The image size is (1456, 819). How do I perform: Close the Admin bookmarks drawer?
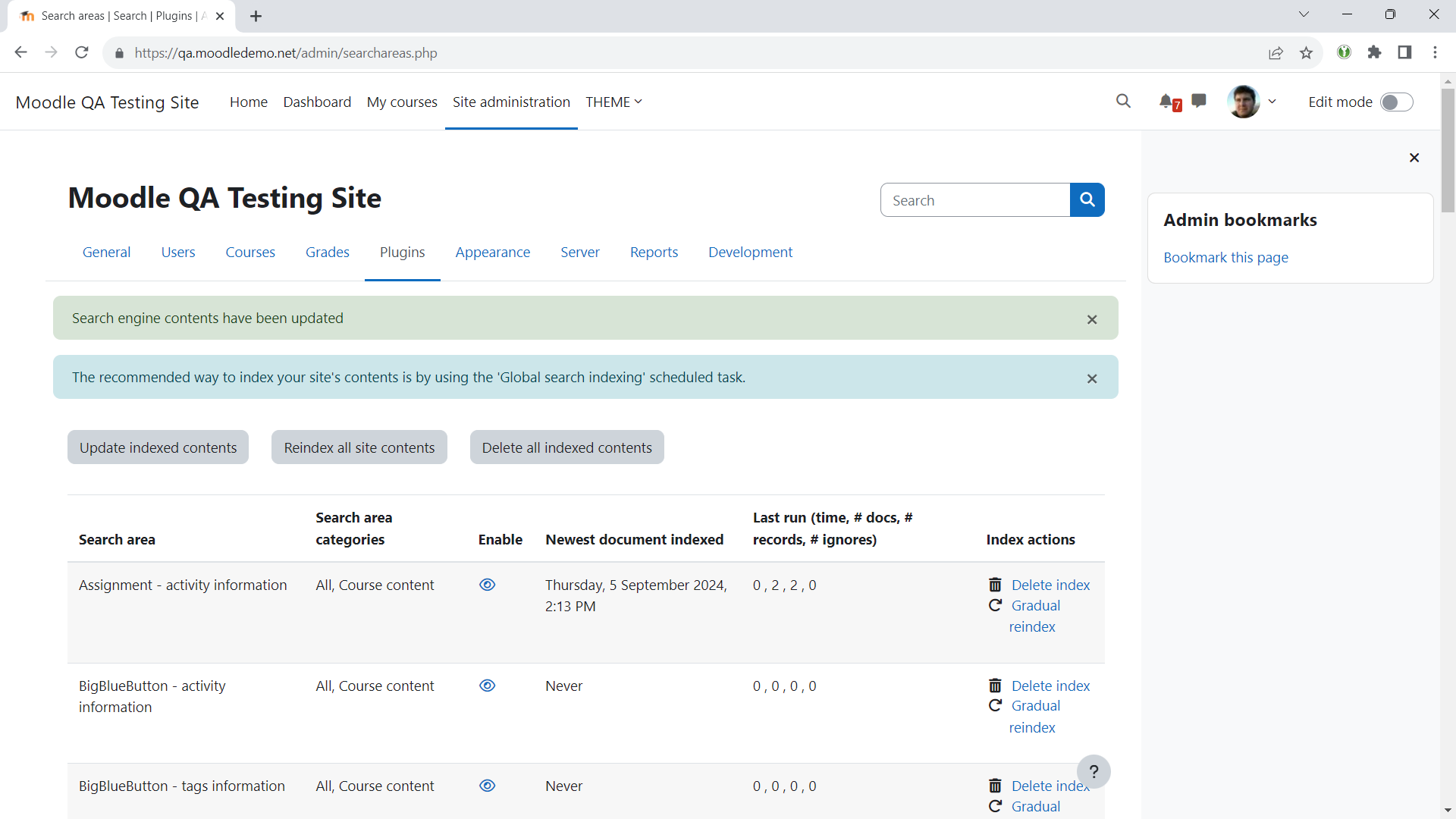coord(1414,158)
